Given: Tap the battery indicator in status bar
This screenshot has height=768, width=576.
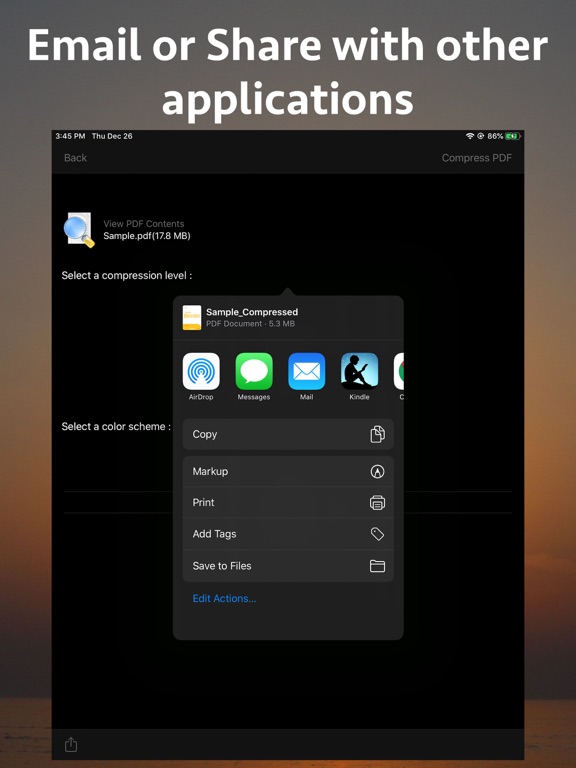Looking at the screenshot, I should pyautogui.click(x=513, y=136).
